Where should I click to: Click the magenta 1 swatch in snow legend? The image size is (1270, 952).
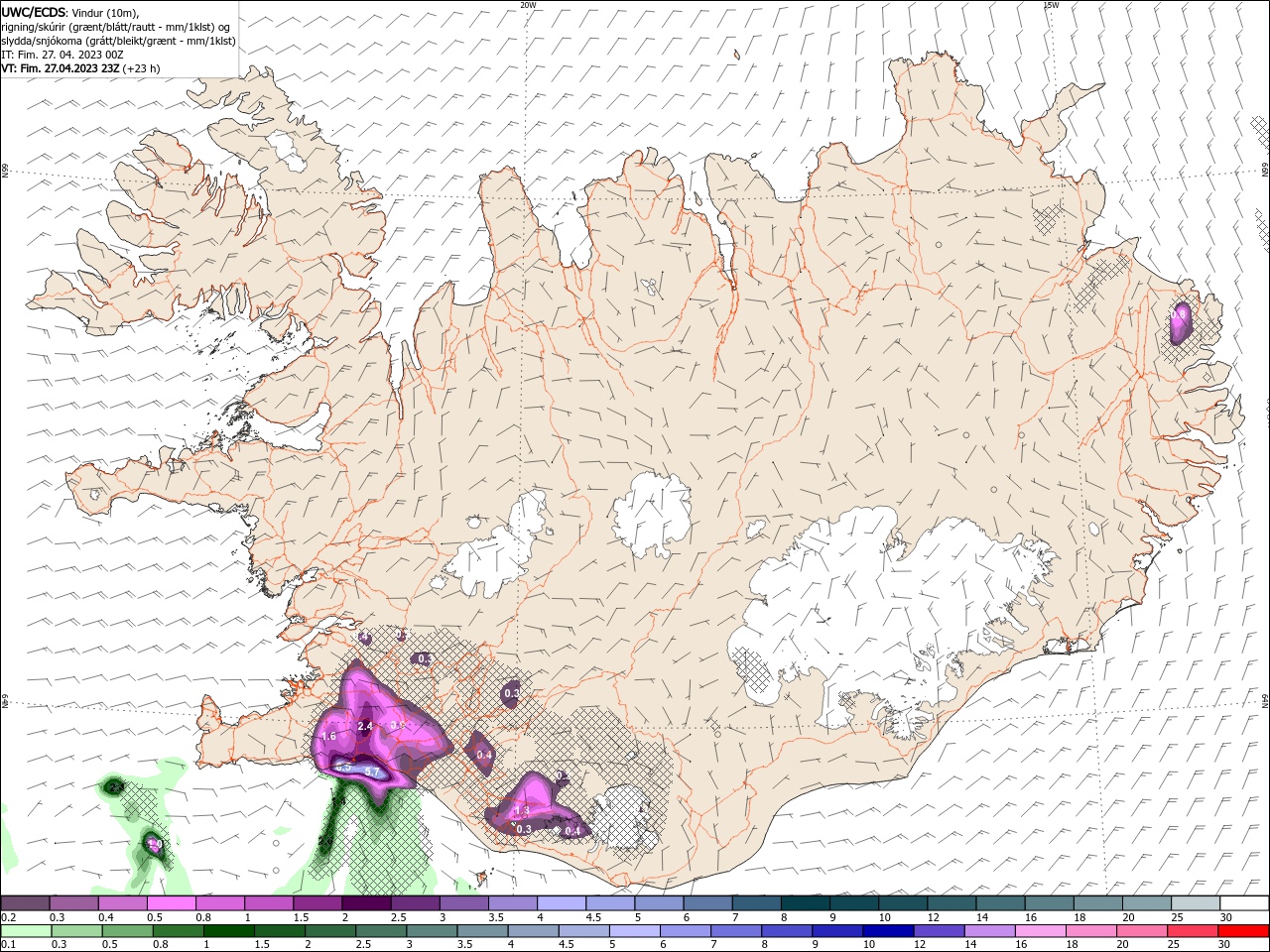pos(268,903)
